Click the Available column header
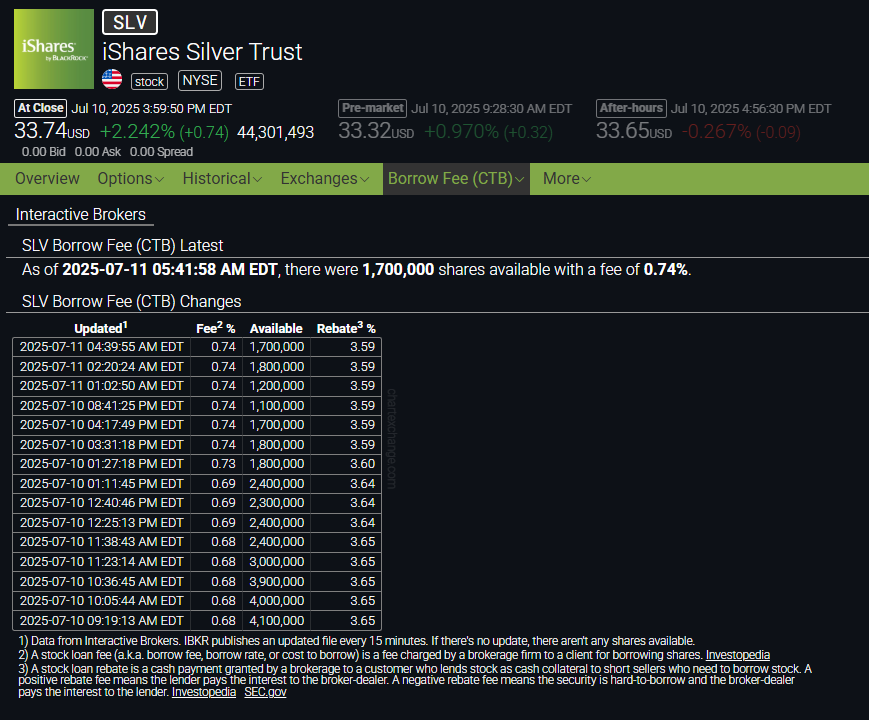The width and height of the screenshot is (869, 720). (276, 329)
